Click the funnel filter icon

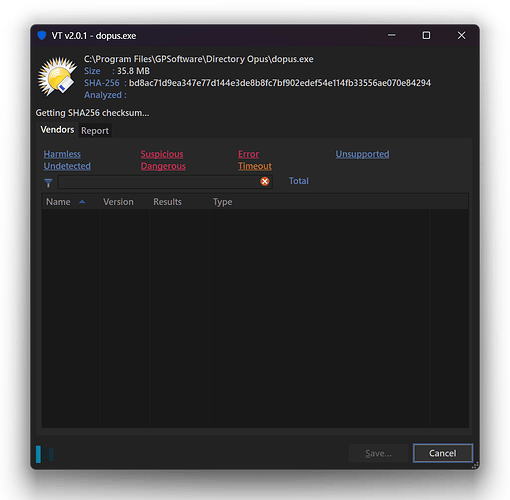pos(48,183)
